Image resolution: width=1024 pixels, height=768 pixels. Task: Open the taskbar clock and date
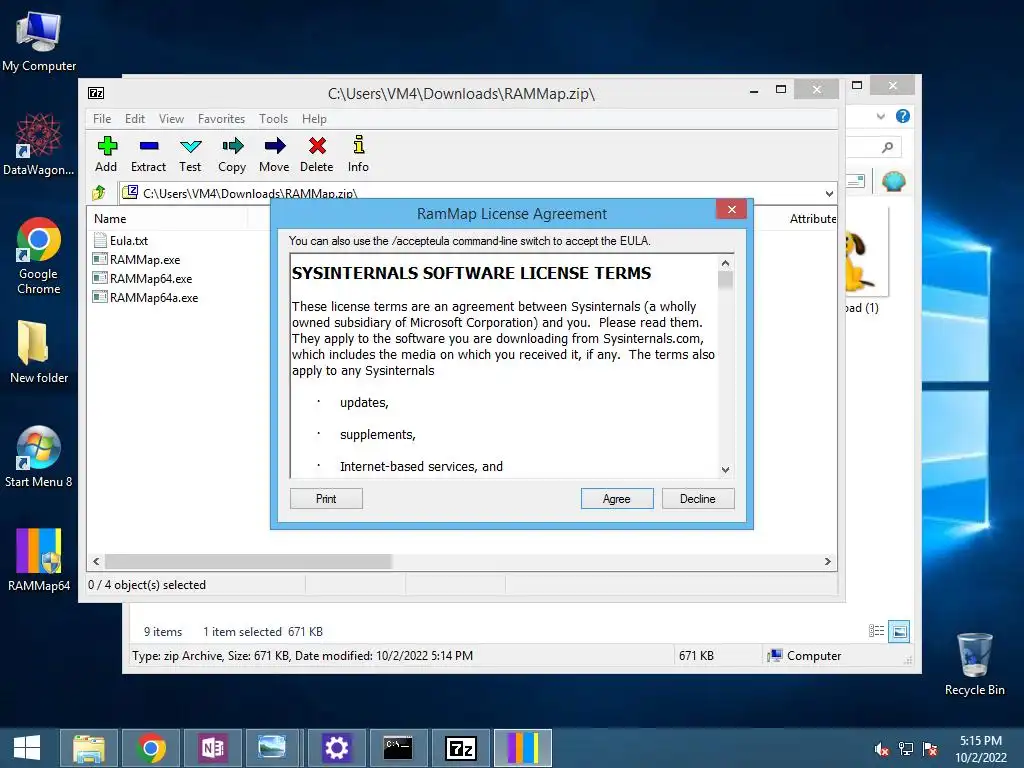pos(981,749)
